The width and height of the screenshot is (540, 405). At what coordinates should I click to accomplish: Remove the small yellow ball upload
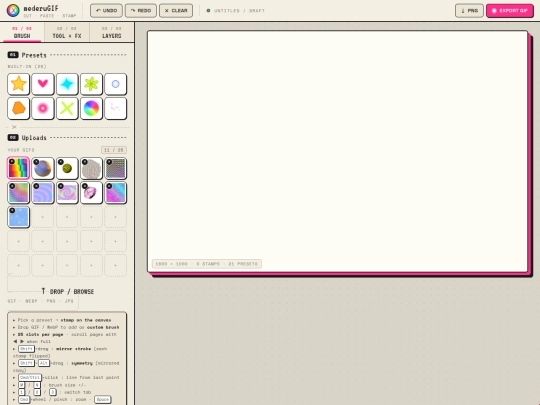[61, 162]
